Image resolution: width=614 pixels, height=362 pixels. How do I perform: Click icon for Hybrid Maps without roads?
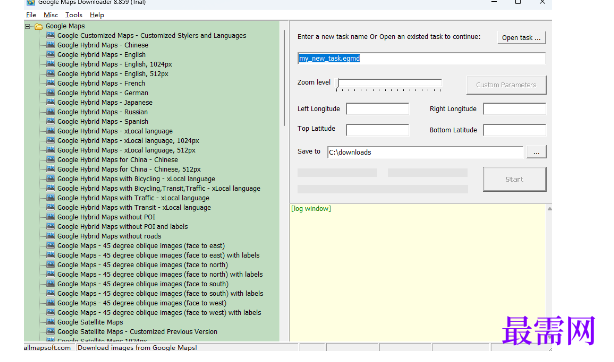50,236
